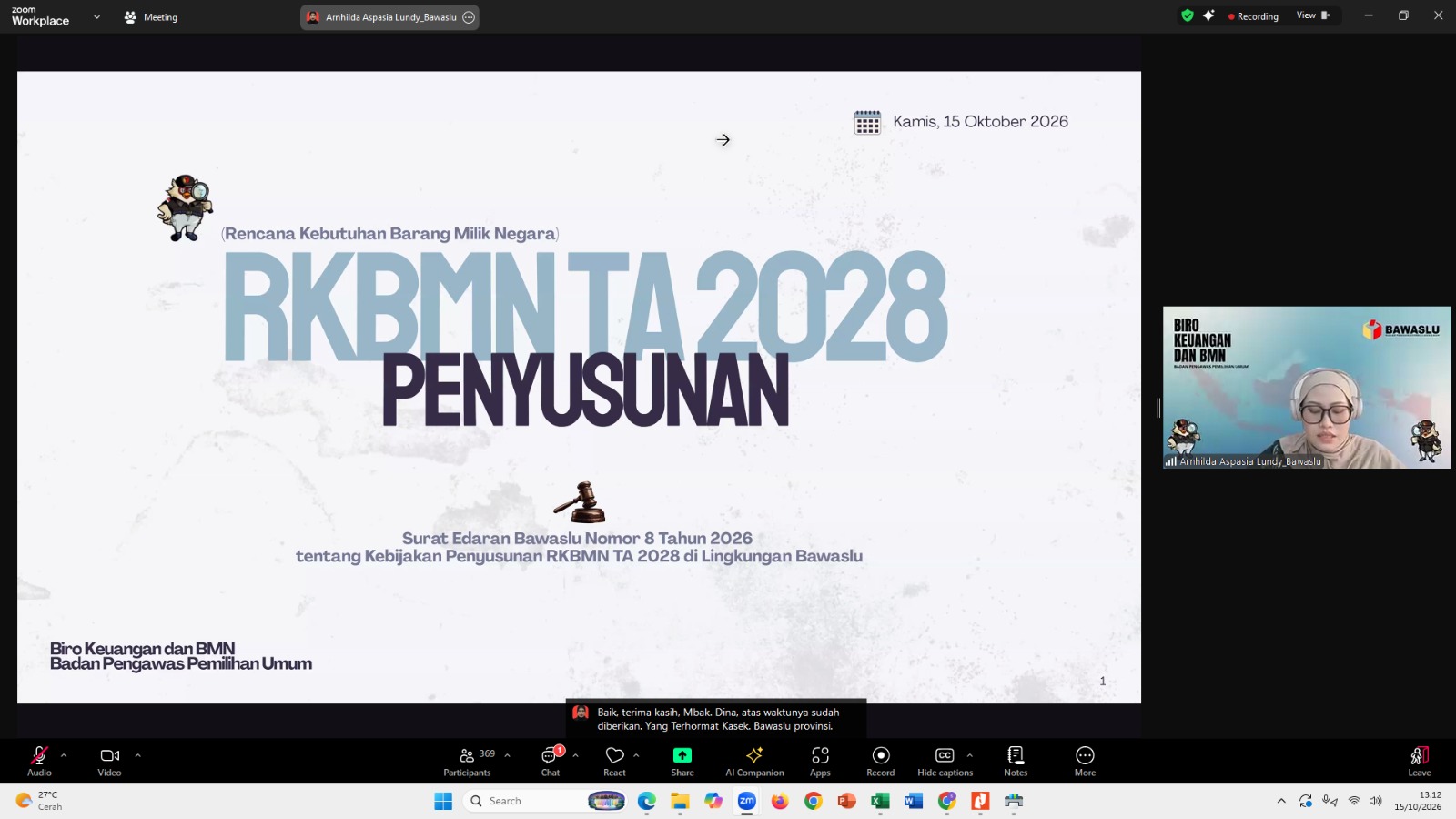1456x819 pixels.
Task: Hide captions with the CC button
Action: pos(945,761)
